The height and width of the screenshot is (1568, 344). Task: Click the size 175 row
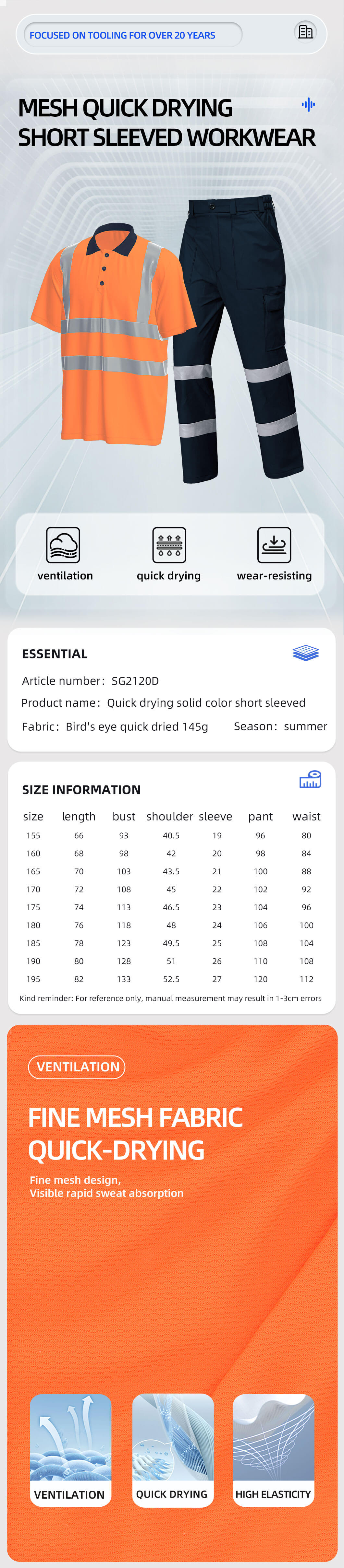172,907
